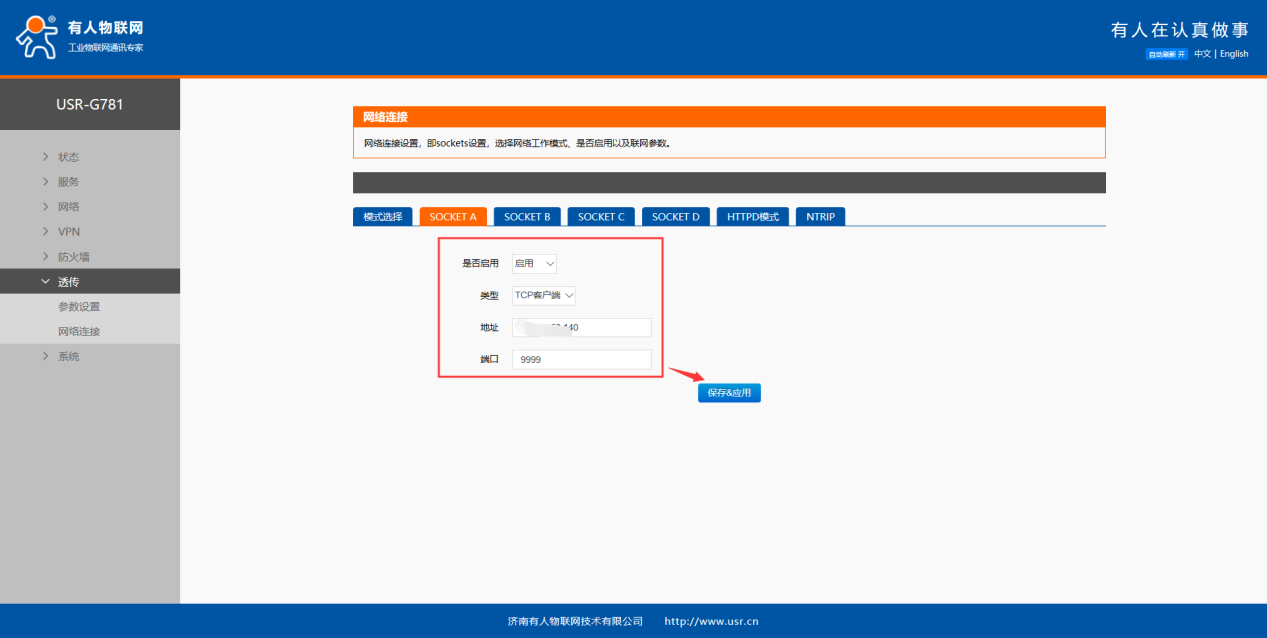Expand the 状态 sidebar section
Viewport: 1267px width, 638px height.
68,157
